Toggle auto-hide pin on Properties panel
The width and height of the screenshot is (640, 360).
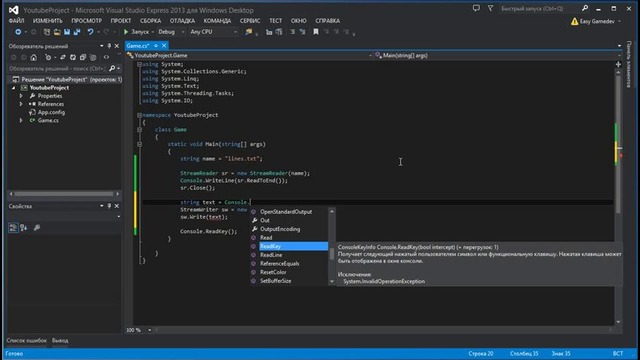point(109,206)
